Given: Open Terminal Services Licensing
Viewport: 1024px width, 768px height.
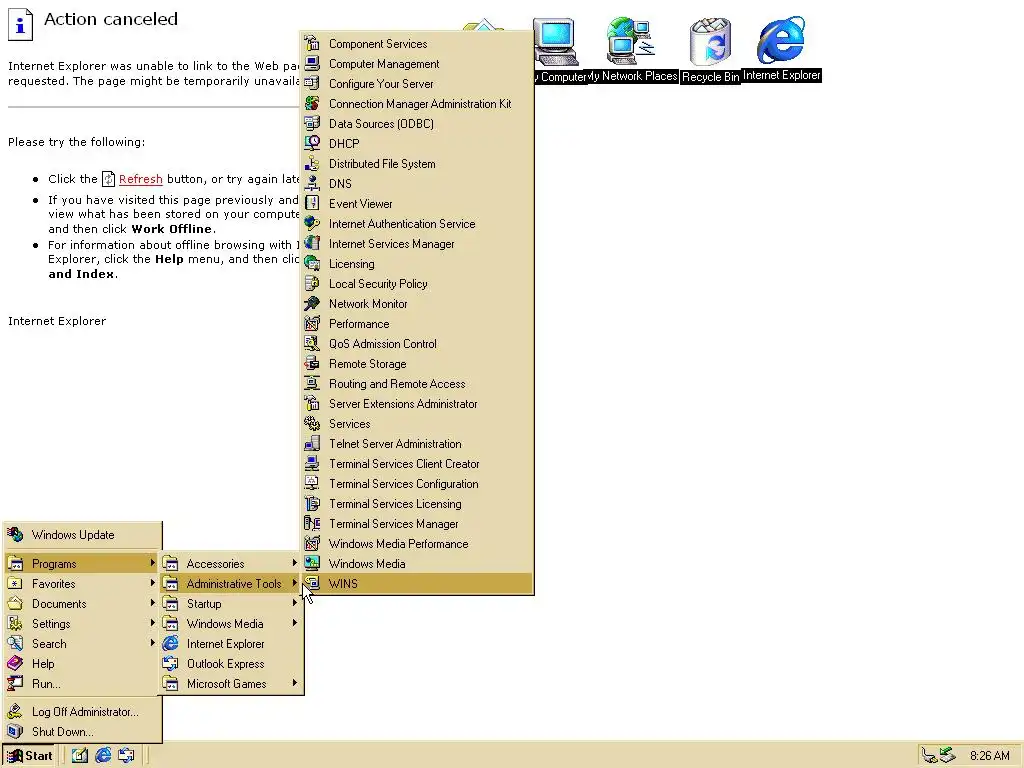Looking at the screenshot, I should coord(417,504).
